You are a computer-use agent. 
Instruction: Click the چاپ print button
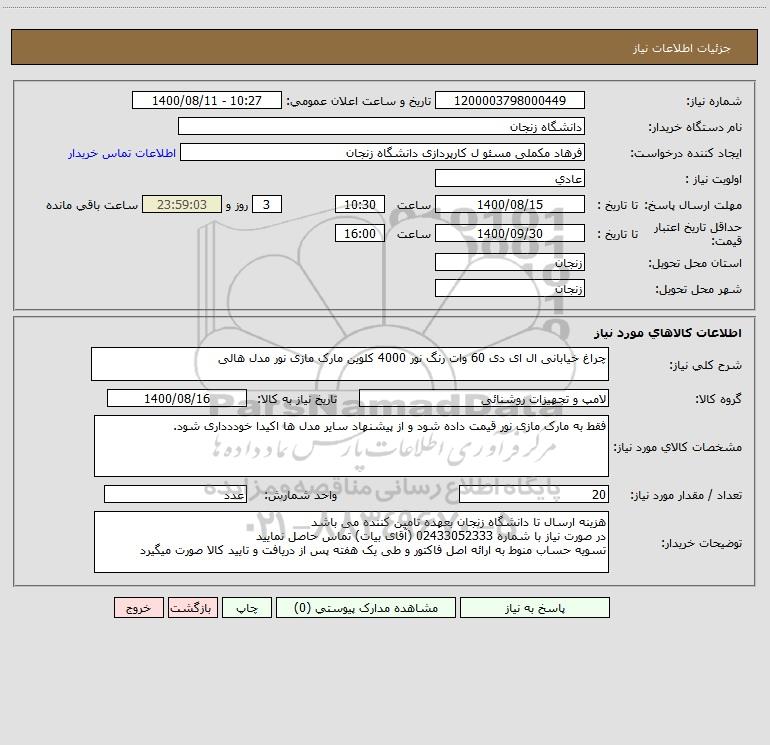[x=247, y=608]
